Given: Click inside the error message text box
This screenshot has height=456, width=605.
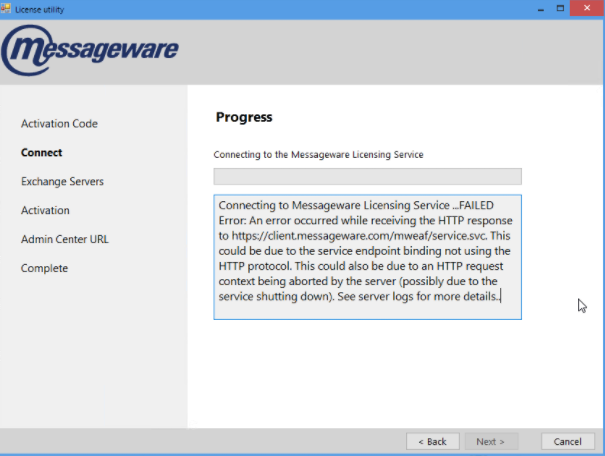Looking at the screenshot, I should [x=367, y=257].
